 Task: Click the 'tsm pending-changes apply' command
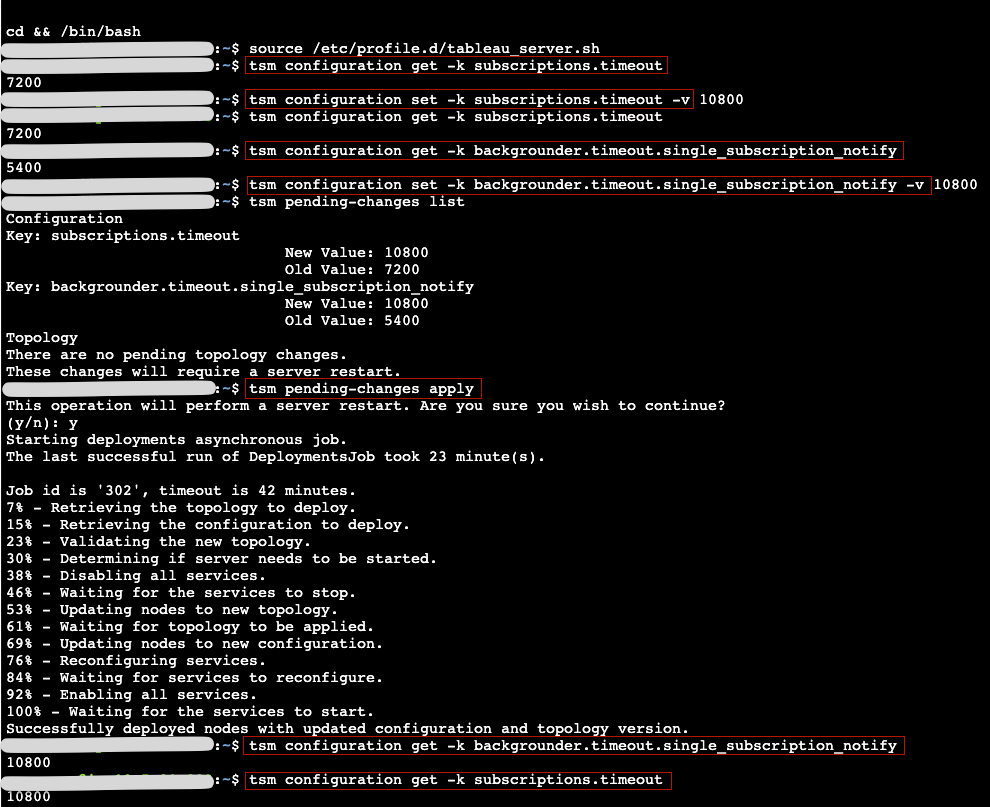pyautogui.click(x=361, y=388)
